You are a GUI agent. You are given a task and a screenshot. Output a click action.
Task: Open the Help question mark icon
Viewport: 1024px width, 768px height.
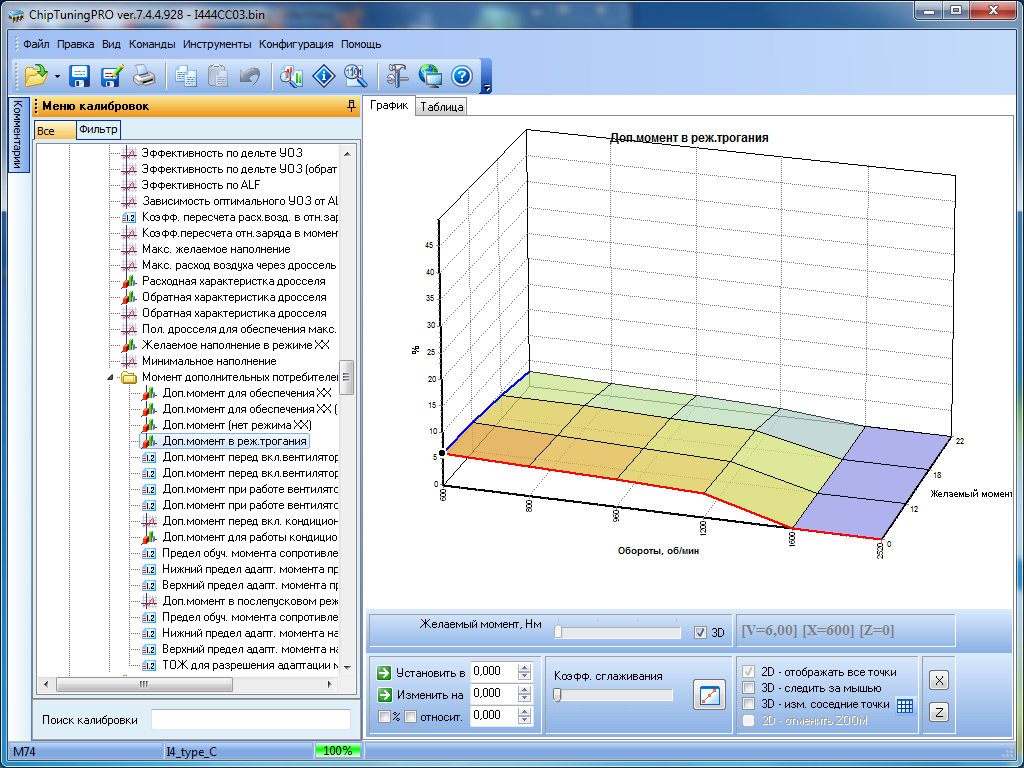461,75
